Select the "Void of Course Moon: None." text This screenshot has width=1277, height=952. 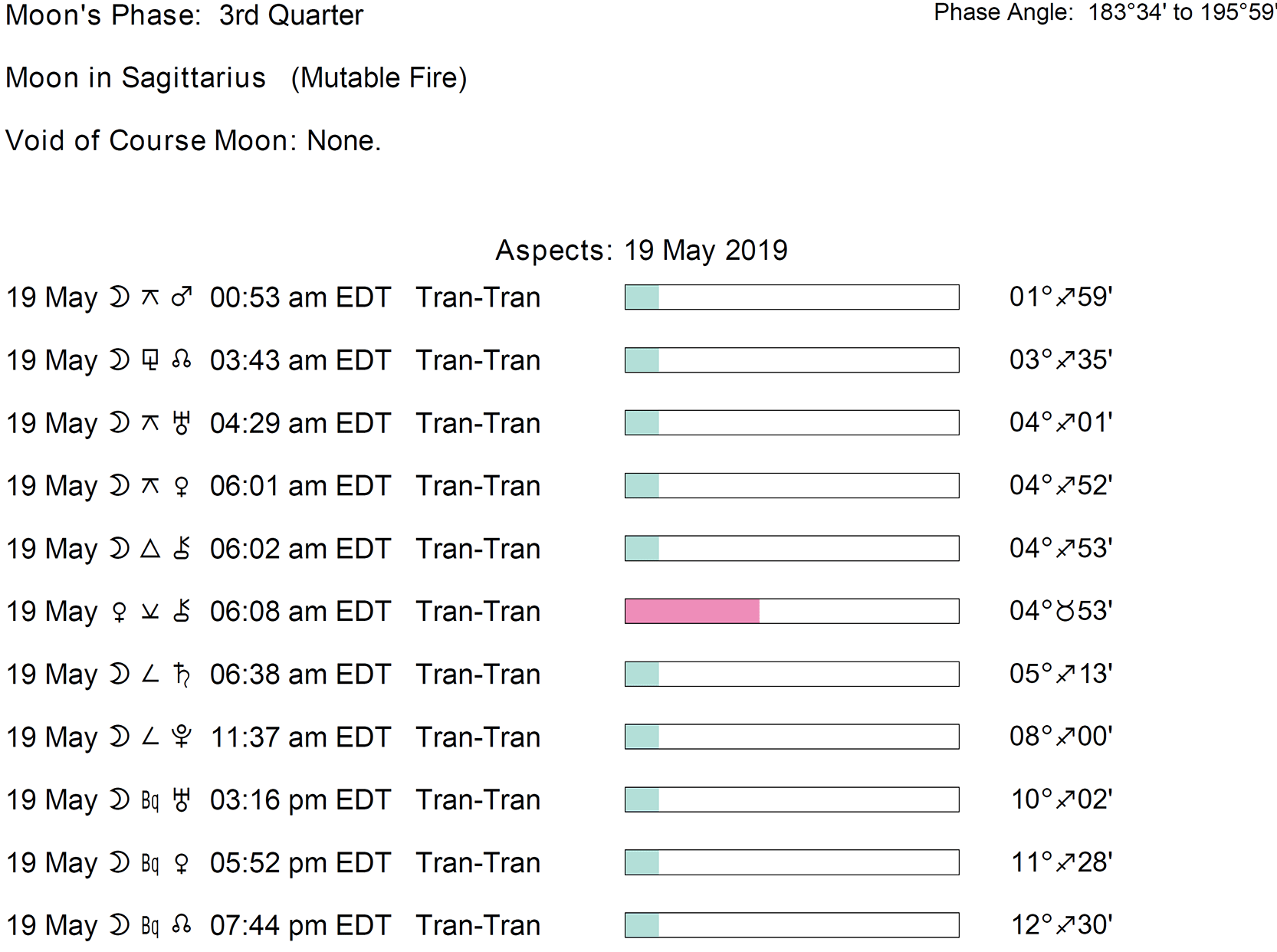[193, 141]
